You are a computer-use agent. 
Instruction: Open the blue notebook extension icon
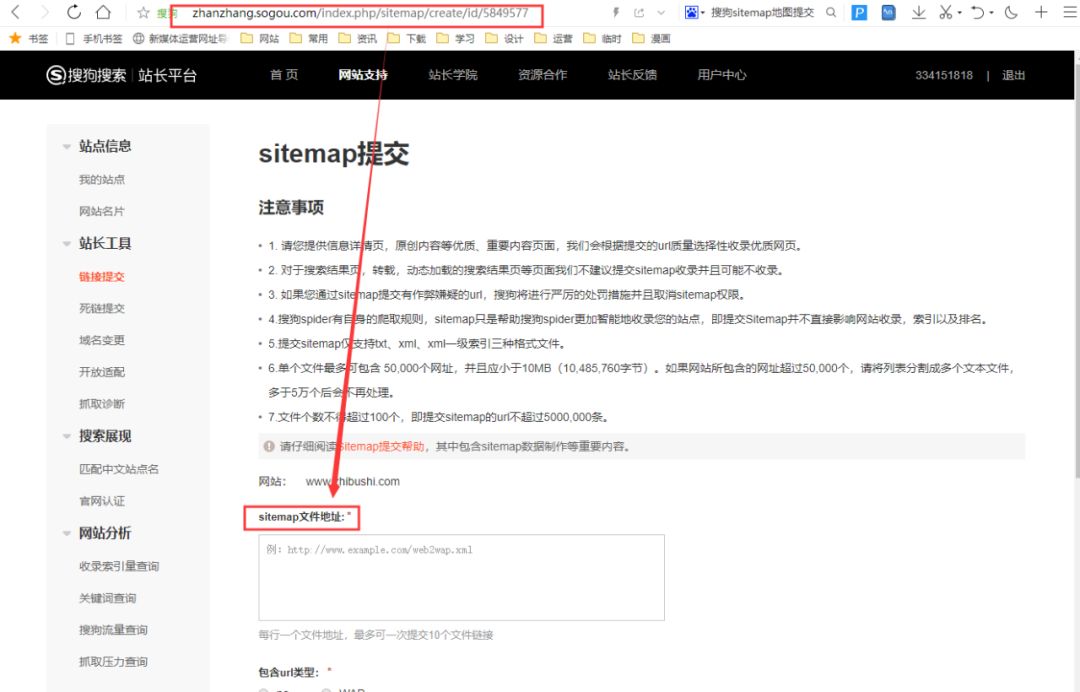pos(889,12)
